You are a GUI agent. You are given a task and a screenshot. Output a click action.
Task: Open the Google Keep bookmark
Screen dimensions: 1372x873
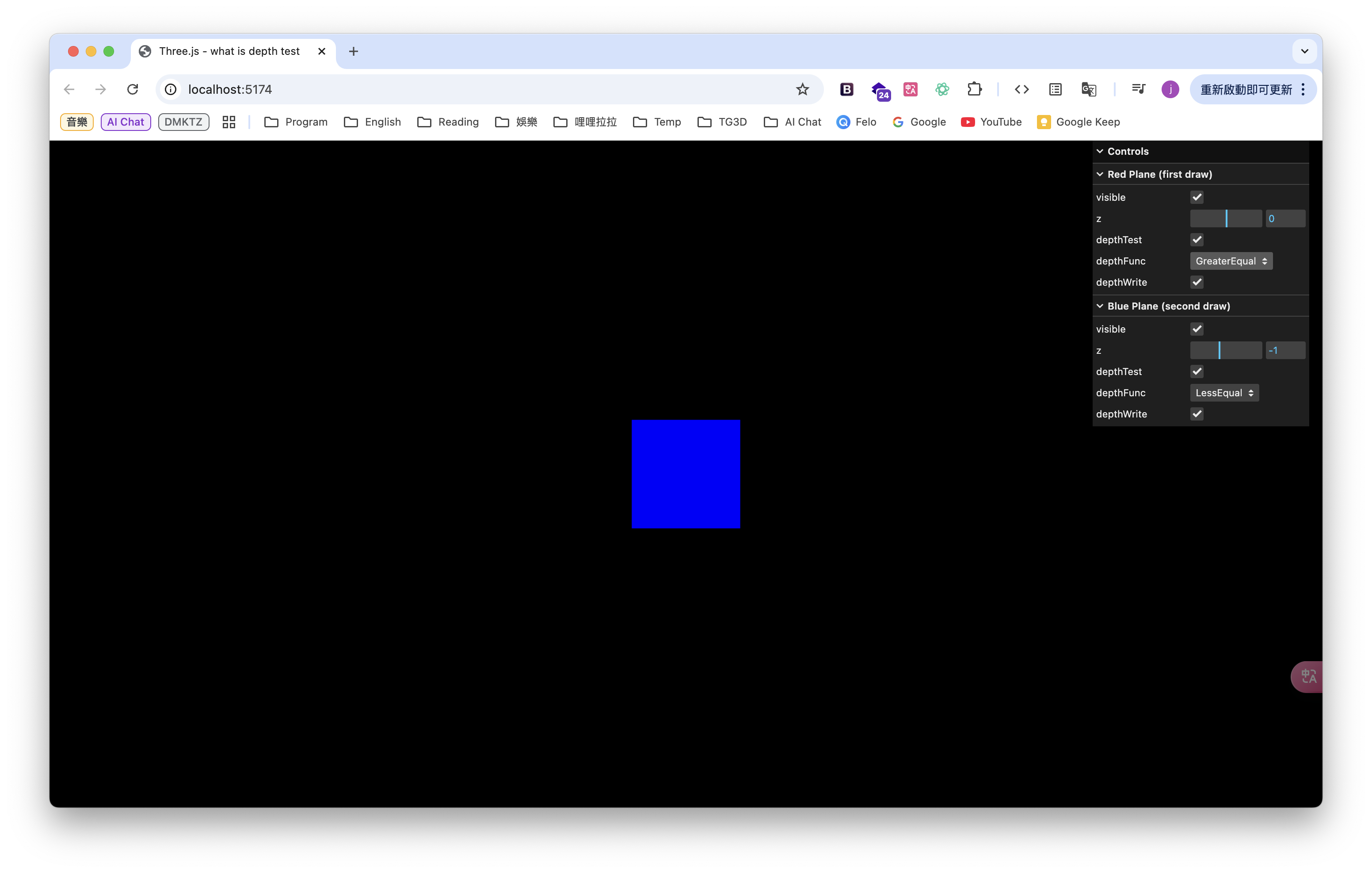1079,122
